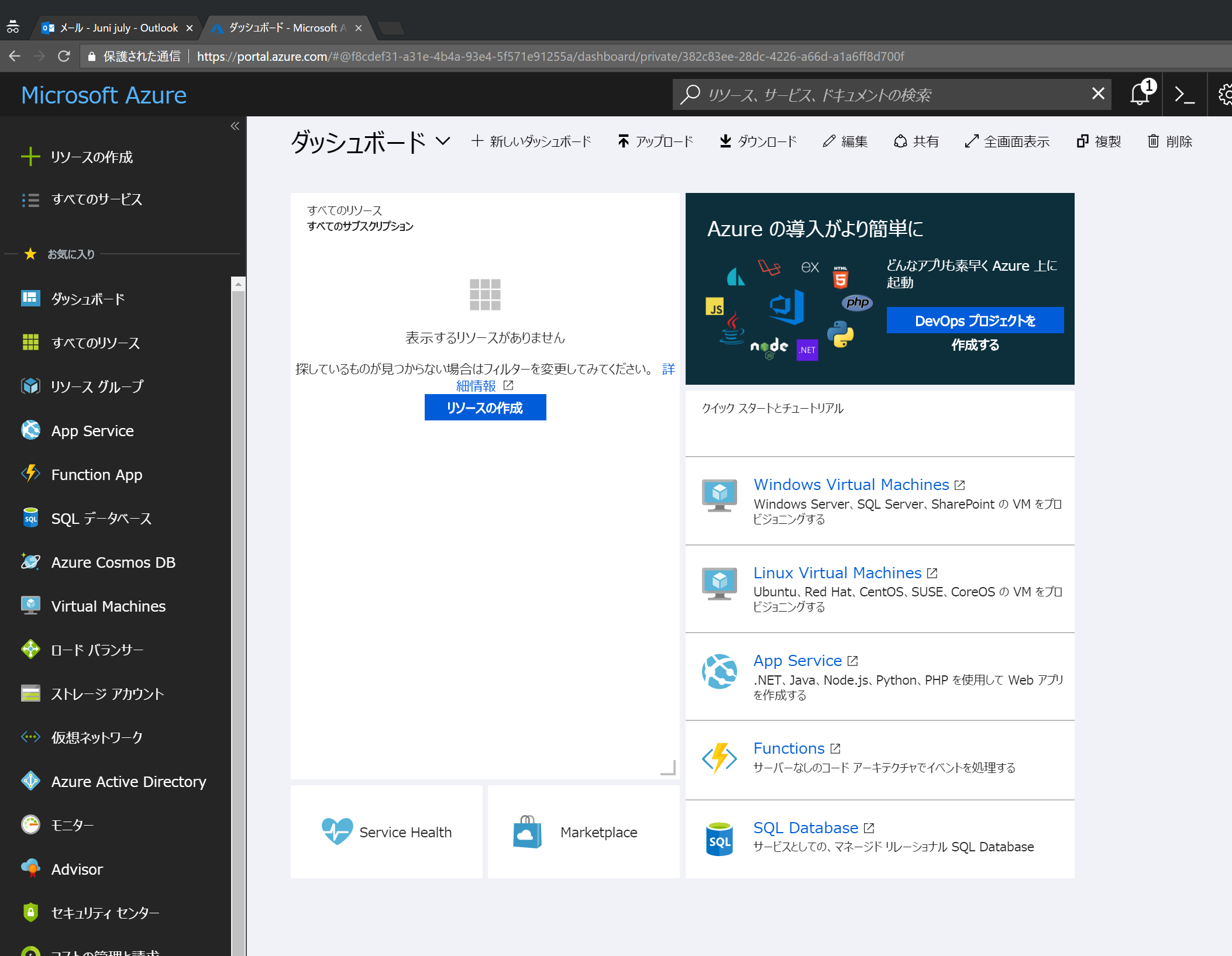Click the お気に入り favorites star
The image size is (1232, 956).
tap(30, 254)
